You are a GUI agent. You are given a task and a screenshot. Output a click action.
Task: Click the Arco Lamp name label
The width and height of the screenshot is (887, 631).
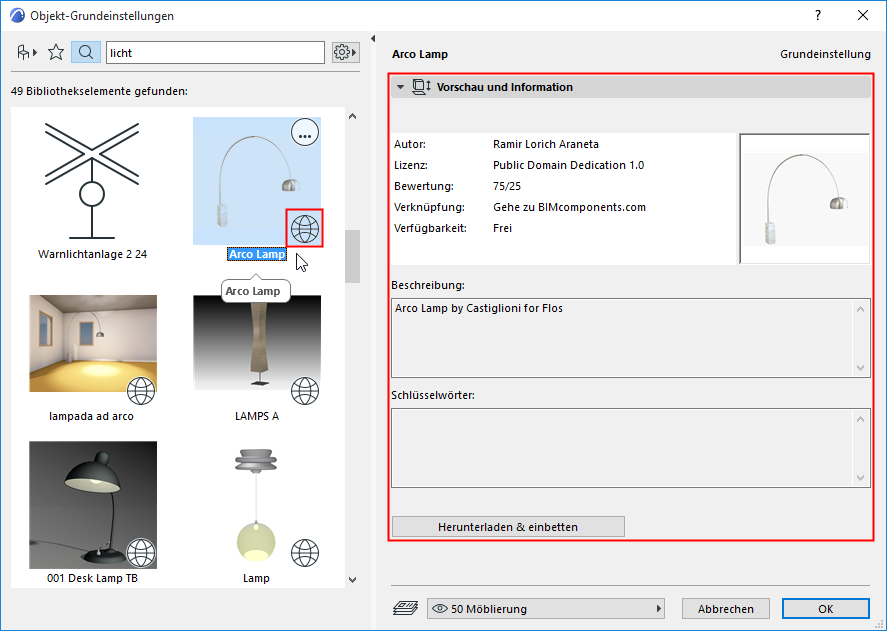click(x=257, y=254)
